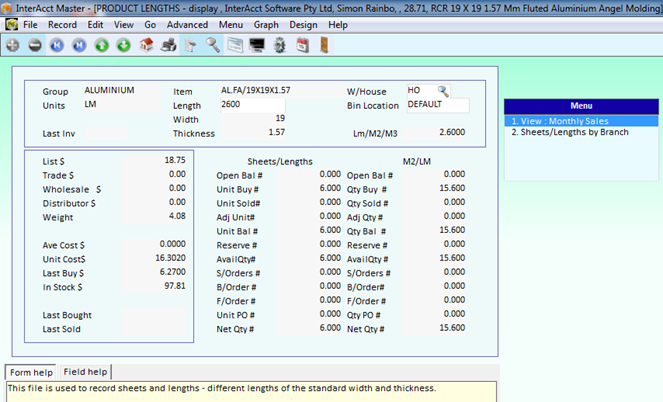Image resolution: width=663 pixels, height=402 pixels.
Task: Click the Unit Buy # value 6.000
Action: click(330, 188)
